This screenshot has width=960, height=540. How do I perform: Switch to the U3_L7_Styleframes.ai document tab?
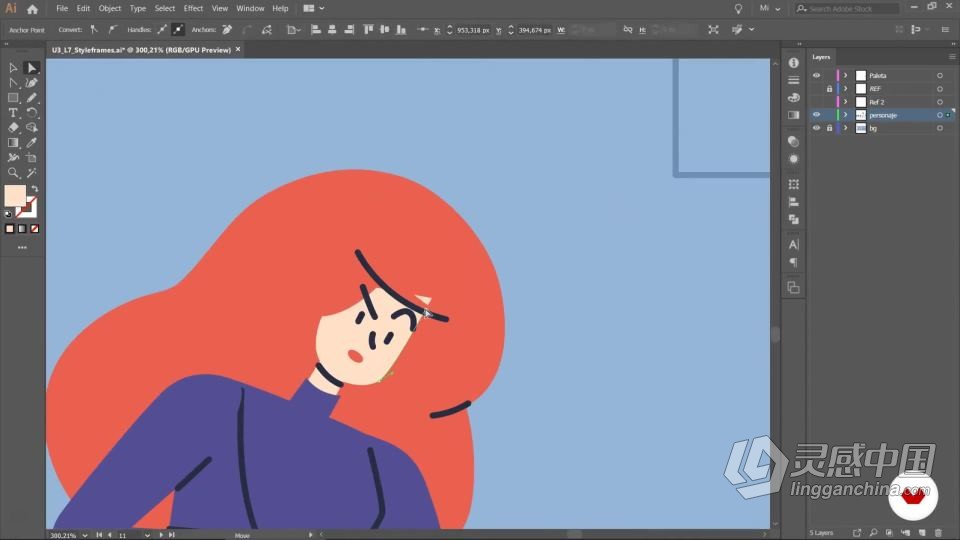(141, 50)
